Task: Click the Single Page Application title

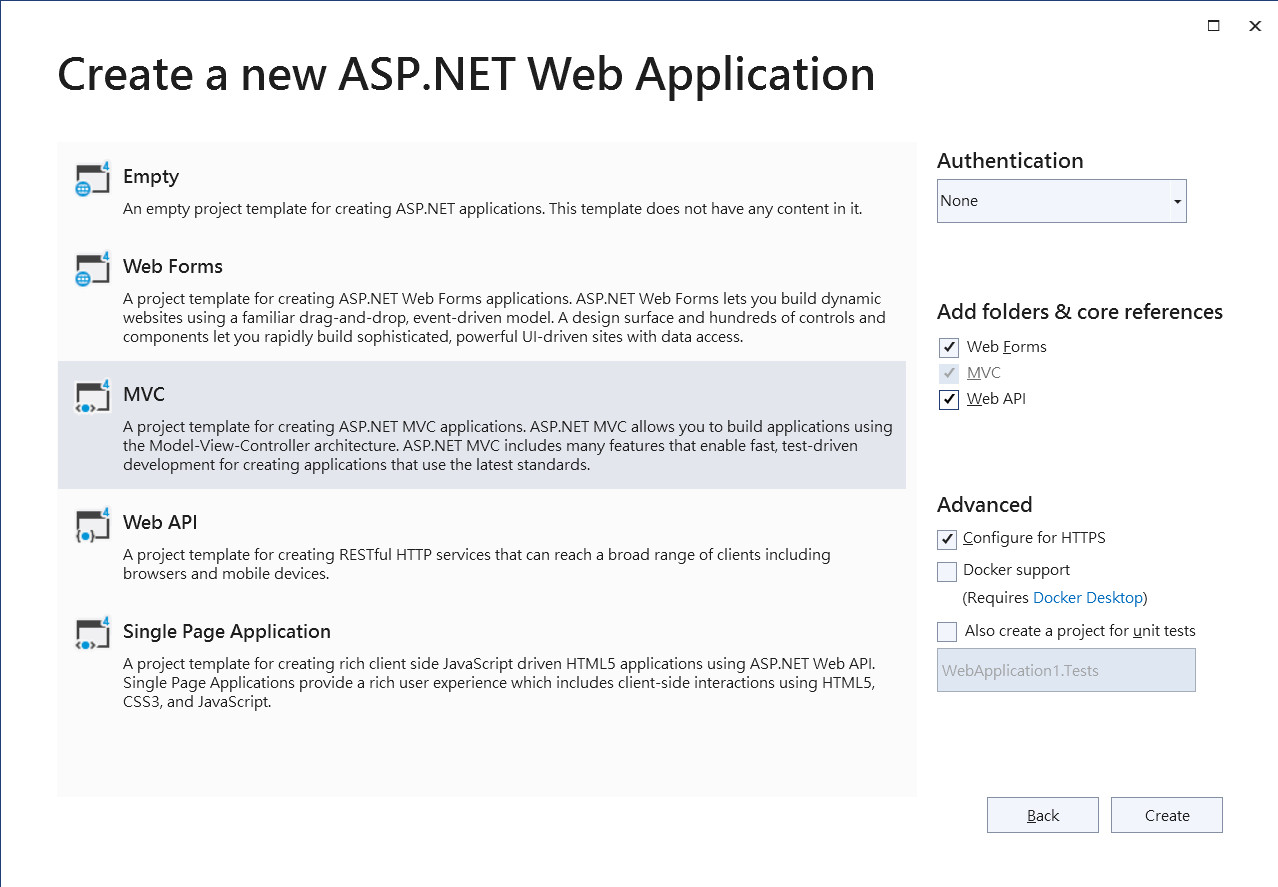Action: point(227,632)
